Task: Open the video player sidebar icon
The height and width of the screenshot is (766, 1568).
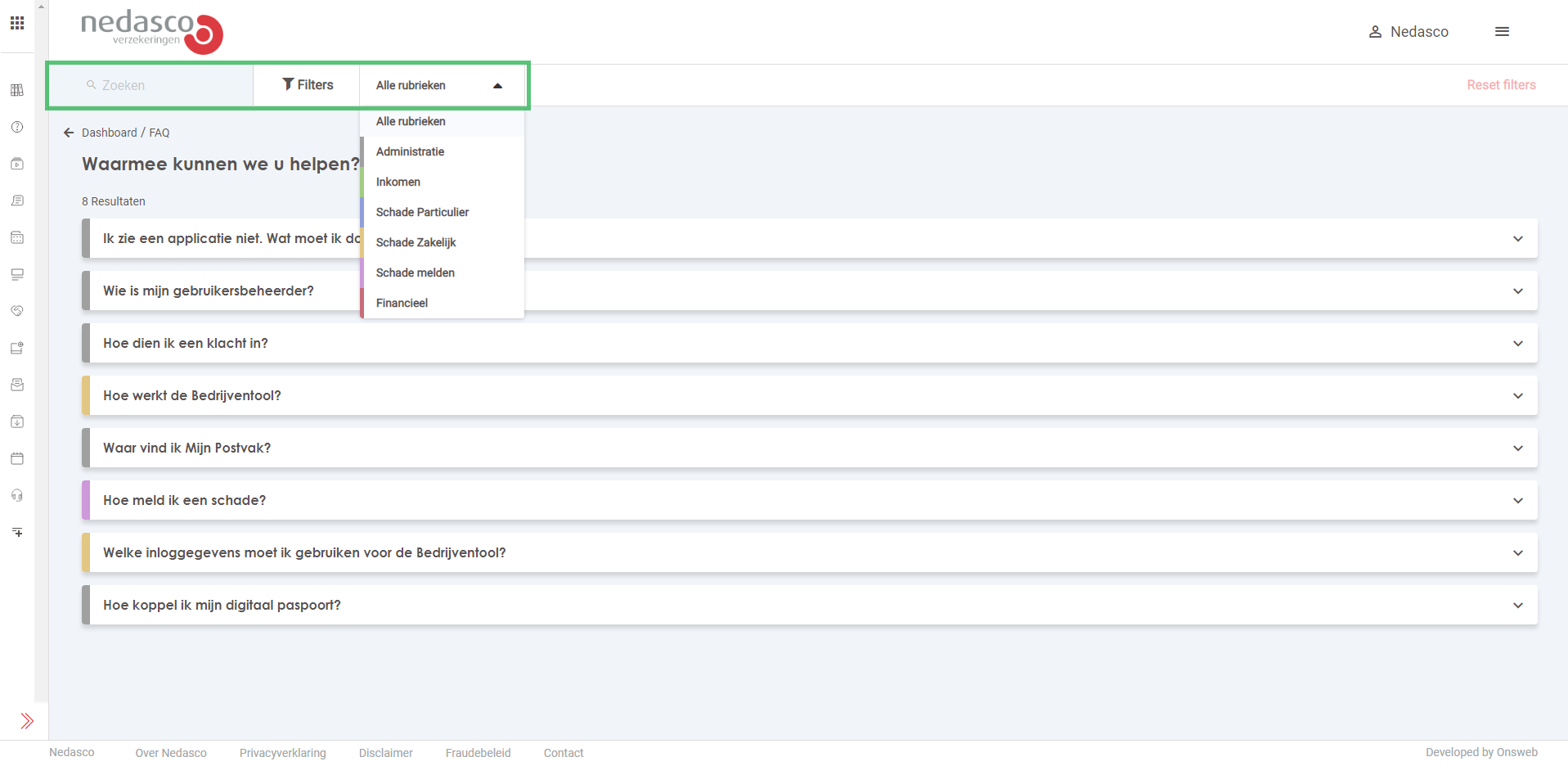Action: click(17, 164)
